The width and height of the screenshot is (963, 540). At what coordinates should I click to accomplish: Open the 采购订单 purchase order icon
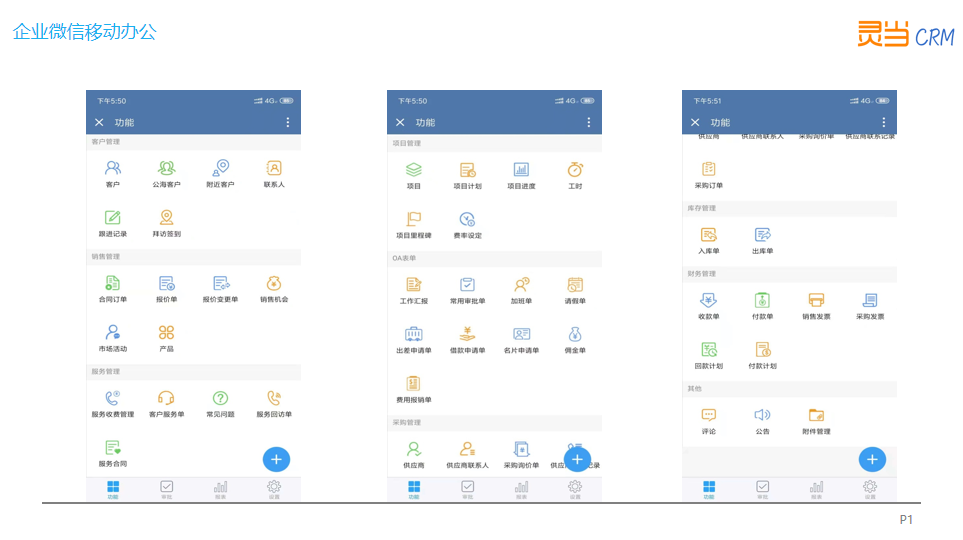pos(709,169)
